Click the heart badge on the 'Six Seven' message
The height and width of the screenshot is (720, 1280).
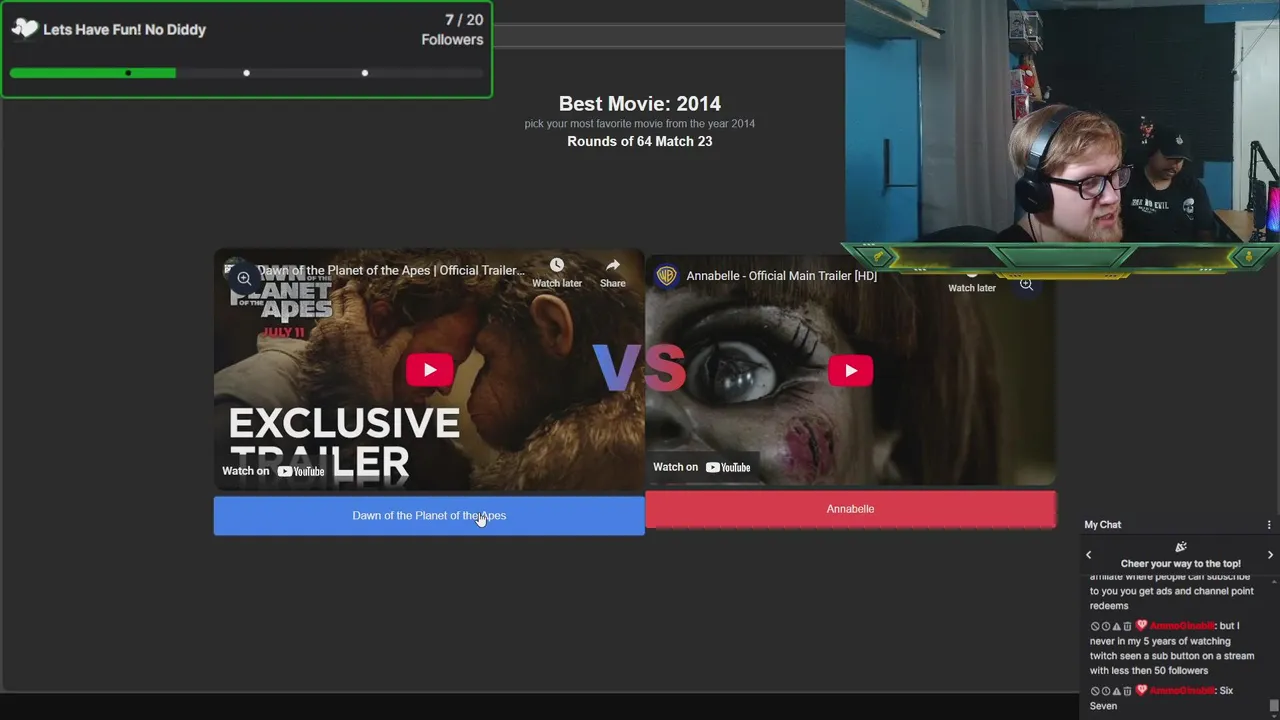tap(1141, 691)
